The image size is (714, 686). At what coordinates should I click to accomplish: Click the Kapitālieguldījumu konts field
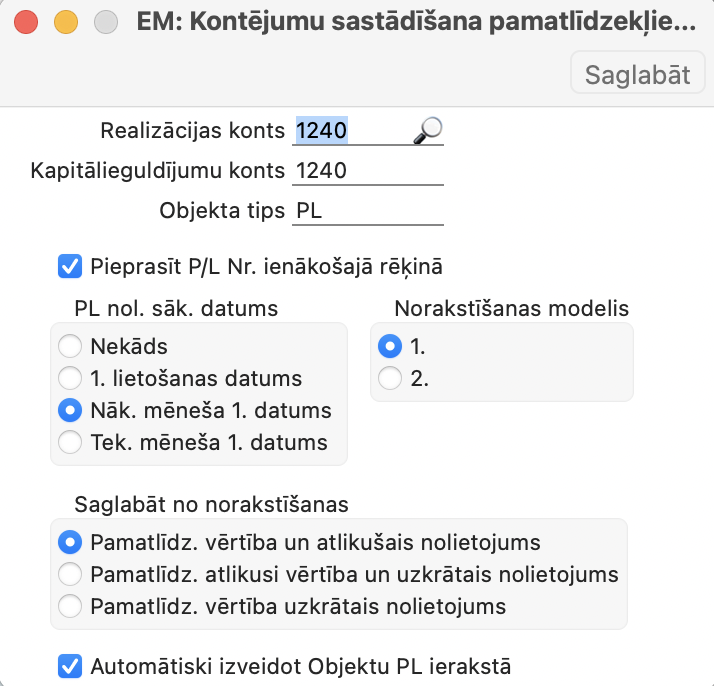point(368,171)
